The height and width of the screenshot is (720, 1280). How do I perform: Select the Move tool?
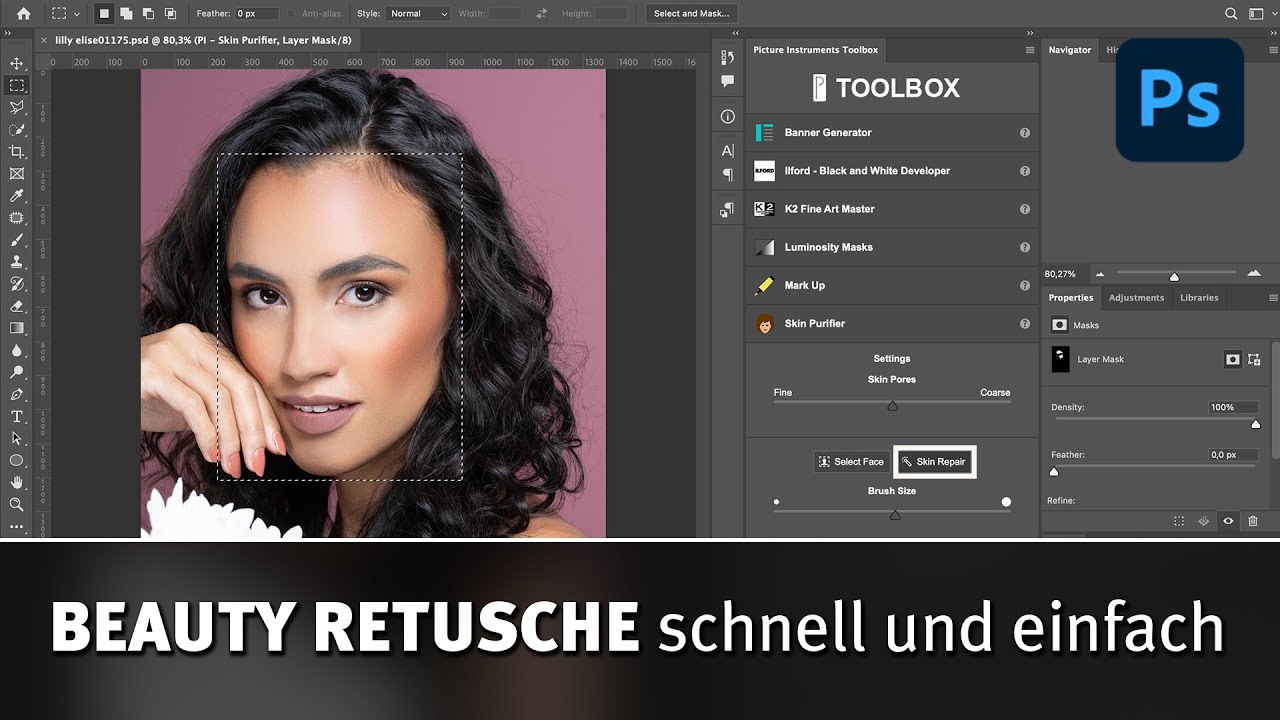pyautogui.click(x=16, y=64)
